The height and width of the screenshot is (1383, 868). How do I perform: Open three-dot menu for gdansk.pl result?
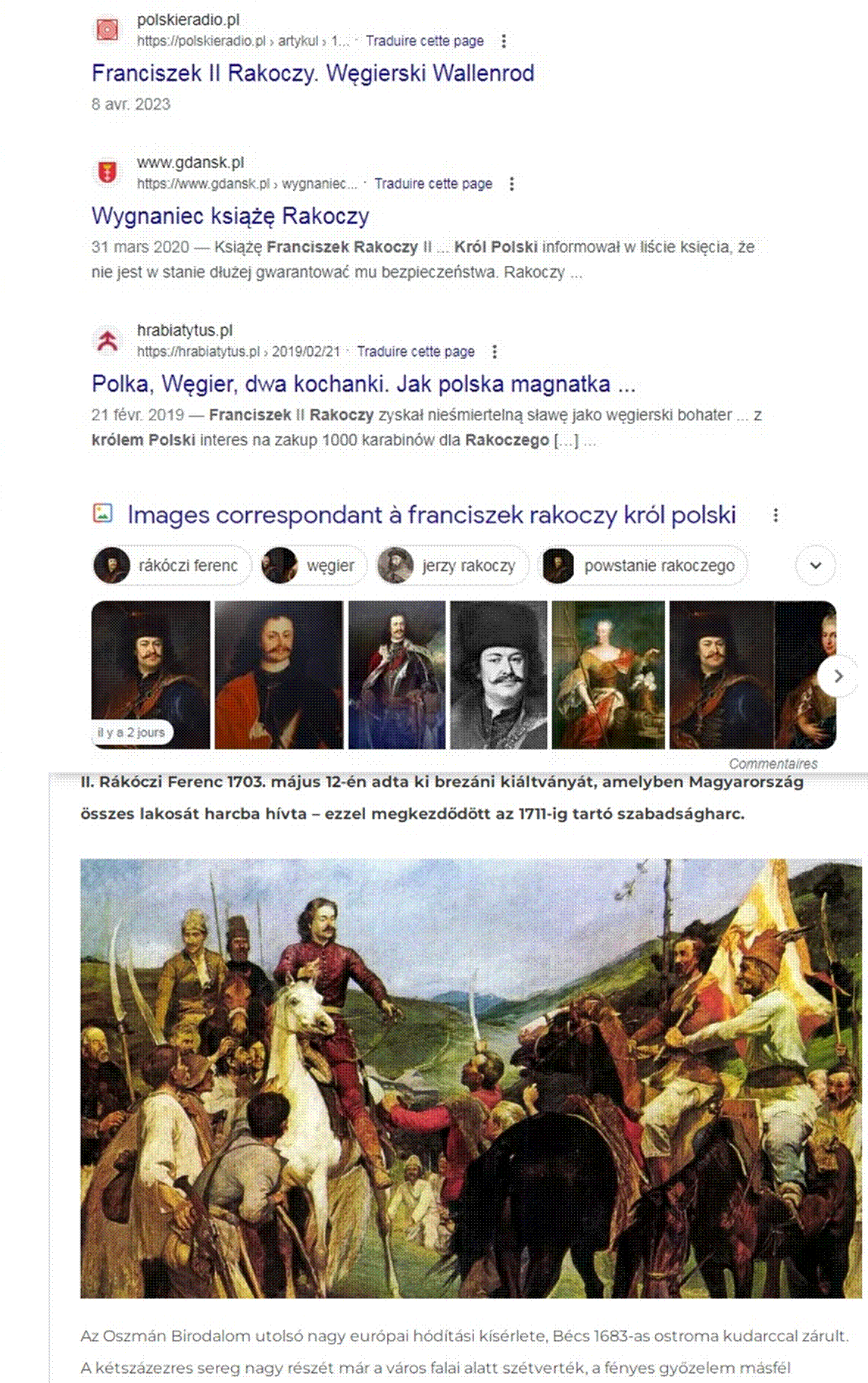pos(512,184)
